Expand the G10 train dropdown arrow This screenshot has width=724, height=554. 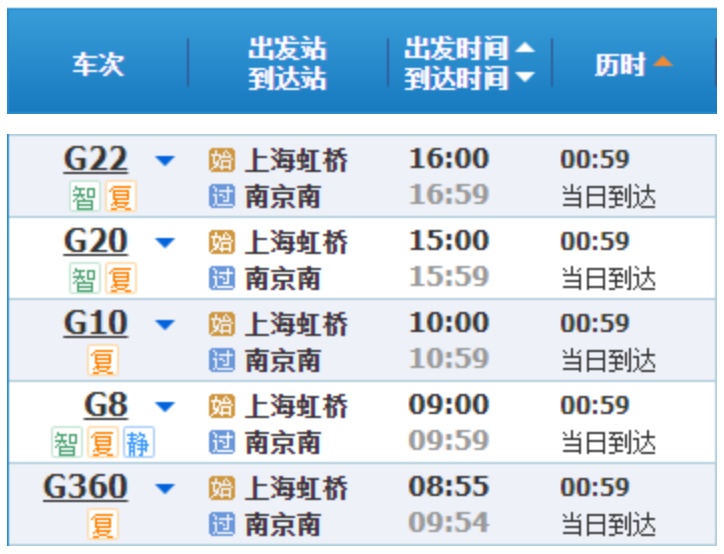pyautogui.click(x=165, y=324)
